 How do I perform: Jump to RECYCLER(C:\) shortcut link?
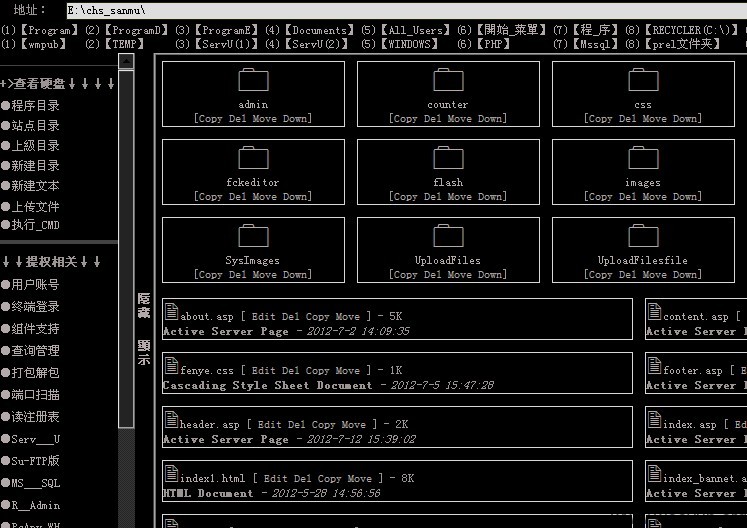(x=692, y=30)
